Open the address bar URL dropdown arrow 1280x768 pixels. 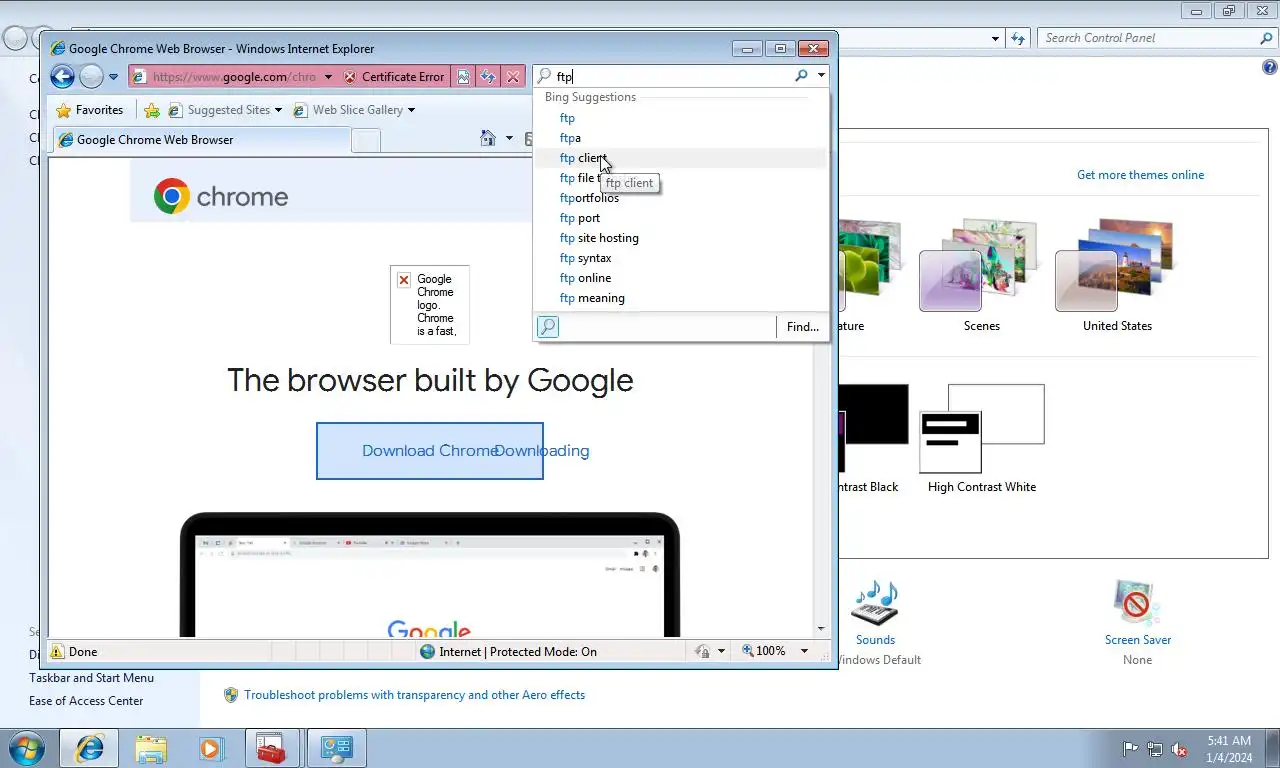coord(328,77)
